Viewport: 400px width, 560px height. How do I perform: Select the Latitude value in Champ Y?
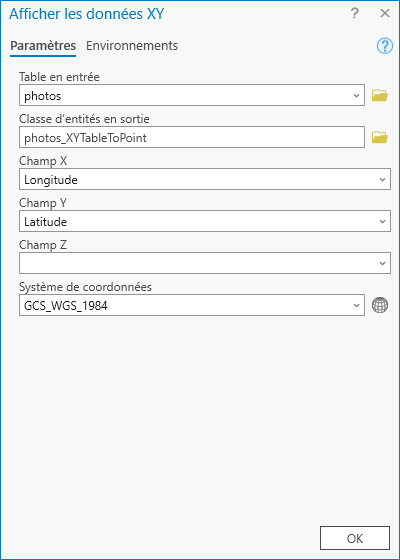point(45,222)
